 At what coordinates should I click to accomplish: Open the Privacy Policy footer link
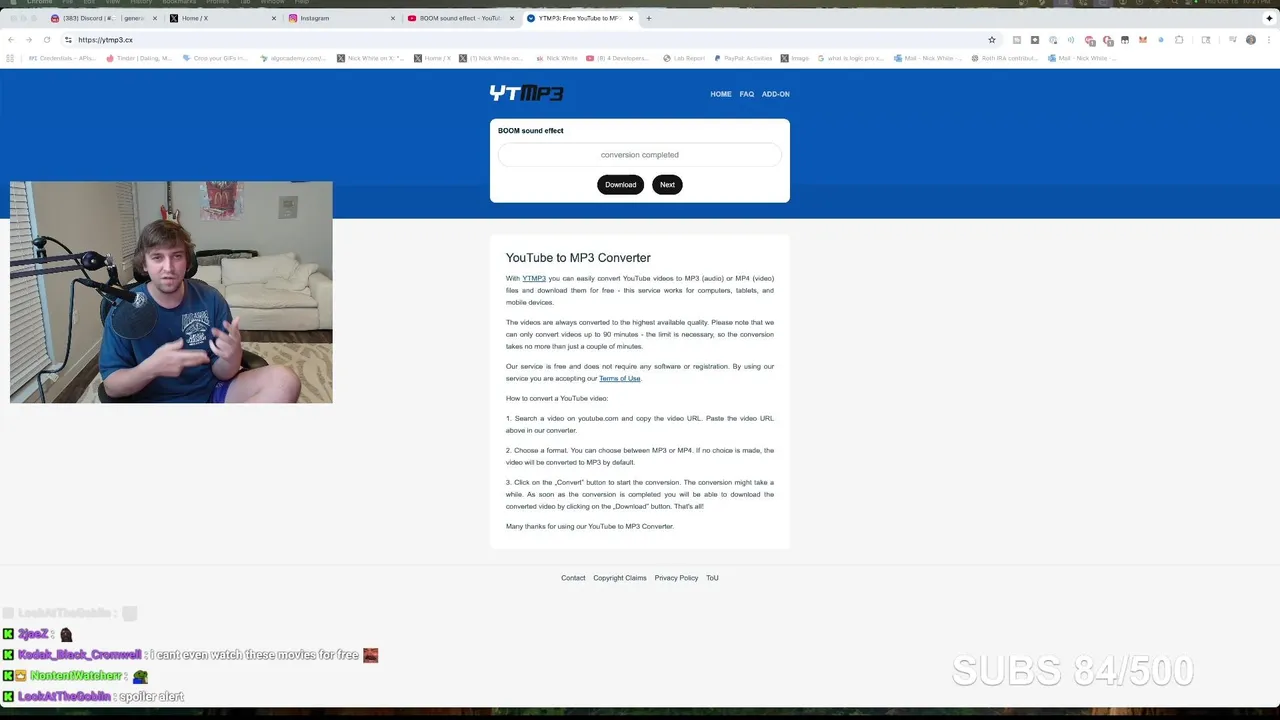[676, 578]
